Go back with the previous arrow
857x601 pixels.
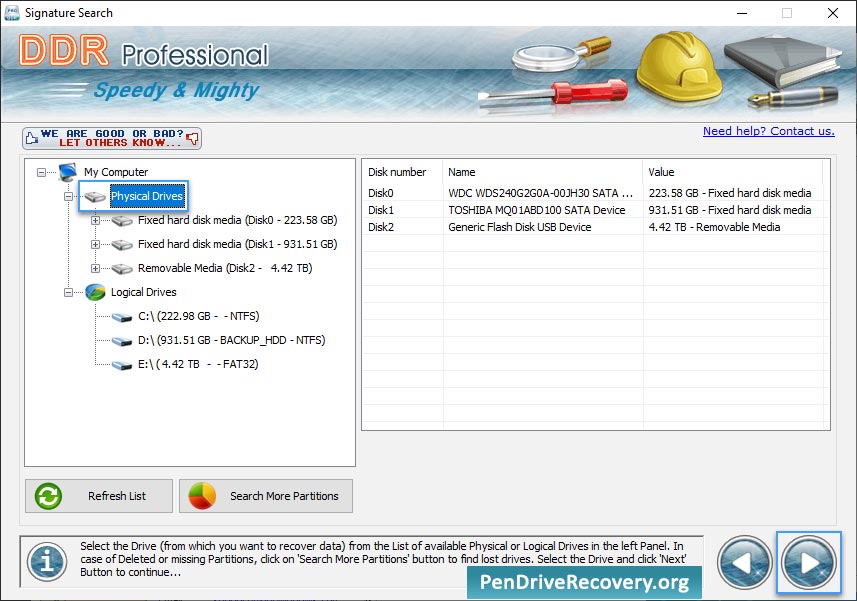tap(744, 563)
